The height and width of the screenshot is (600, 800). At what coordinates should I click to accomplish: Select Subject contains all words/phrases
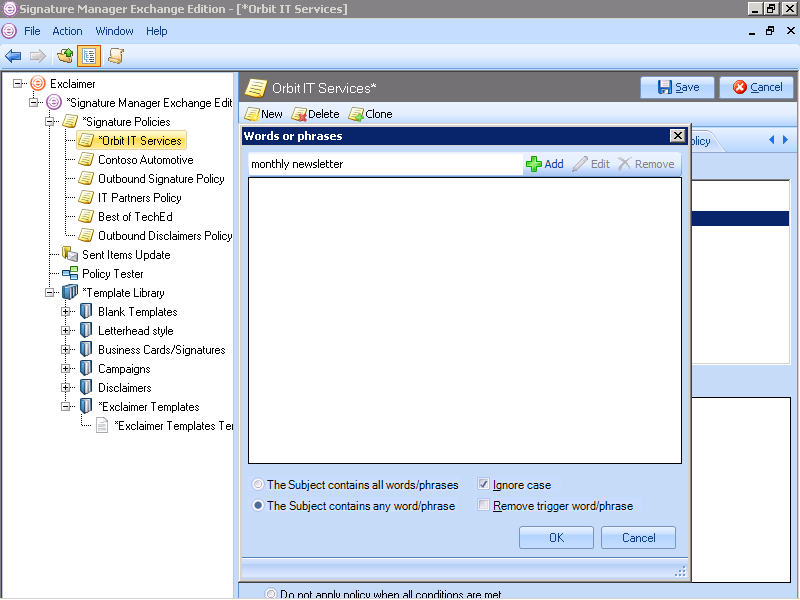point(258,484)
